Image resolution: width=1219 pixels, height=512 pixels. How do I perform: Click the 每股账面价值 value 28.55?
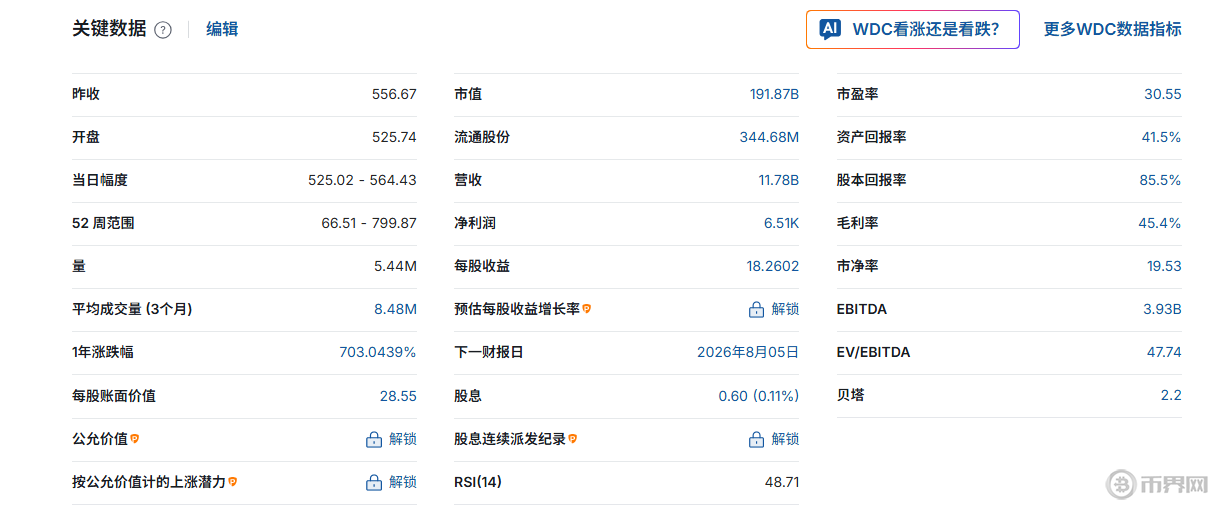[398, 395]
